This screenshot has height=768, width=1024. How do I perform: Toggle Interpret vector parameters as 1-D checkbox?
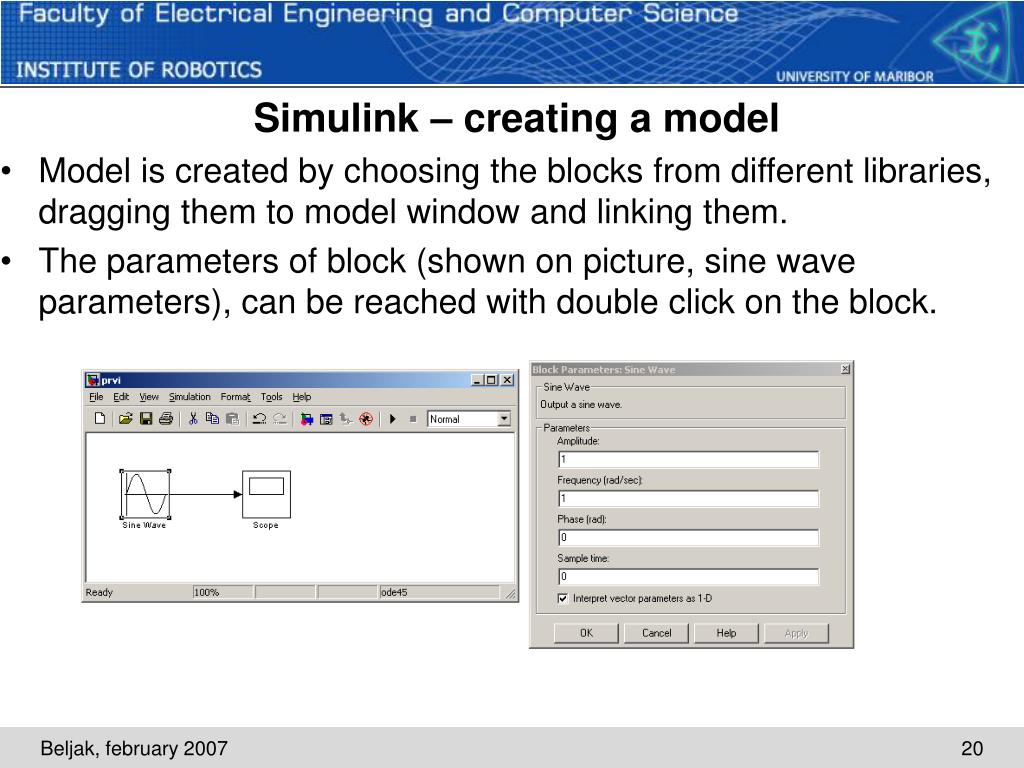(563, 598)
